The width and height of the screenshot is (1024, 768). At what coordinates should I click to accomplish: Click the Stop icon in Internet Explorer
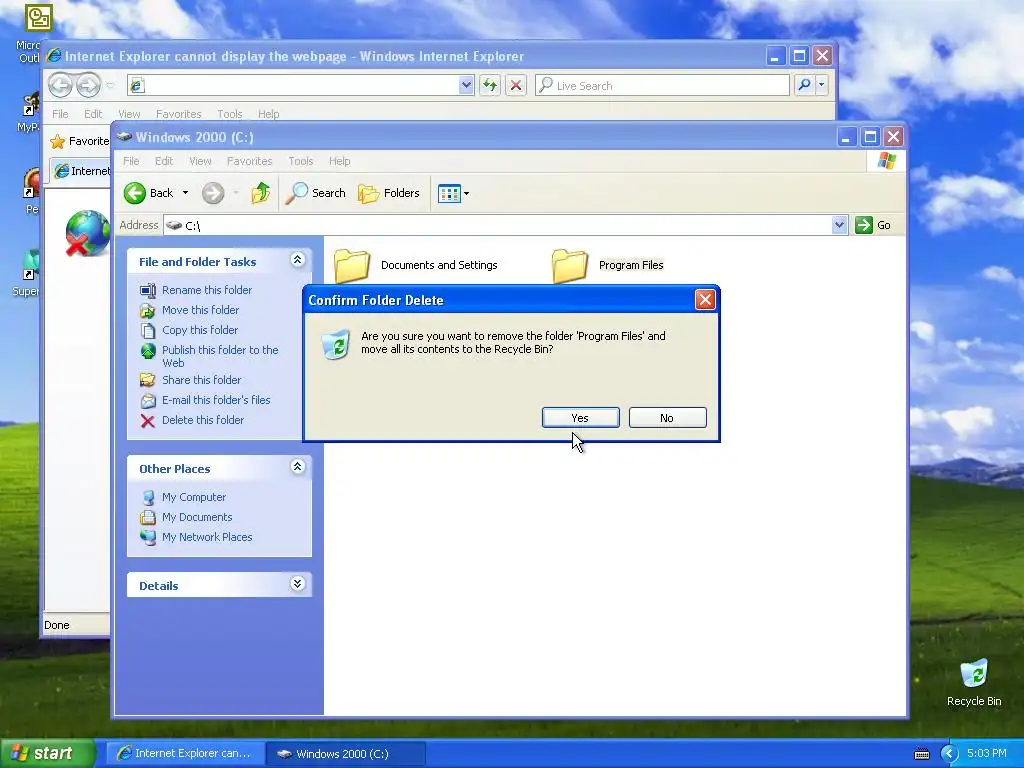point(516,85)
